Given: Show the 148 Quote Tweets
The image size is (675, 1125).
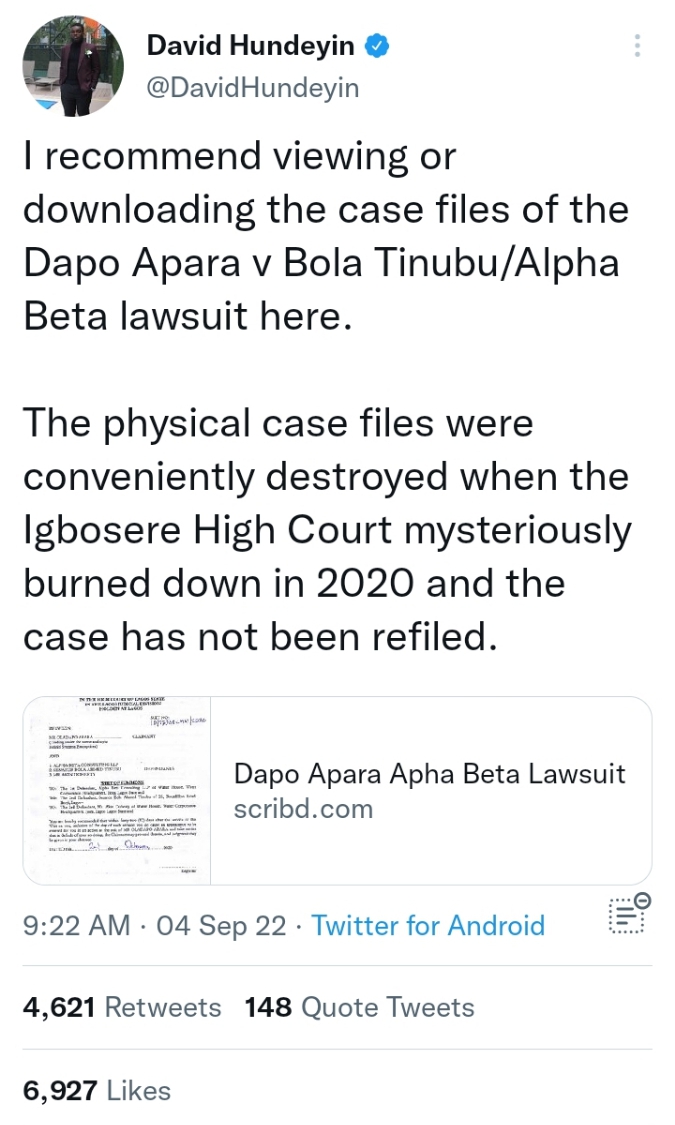Looking at the screenshot, I should [360, 1007].
